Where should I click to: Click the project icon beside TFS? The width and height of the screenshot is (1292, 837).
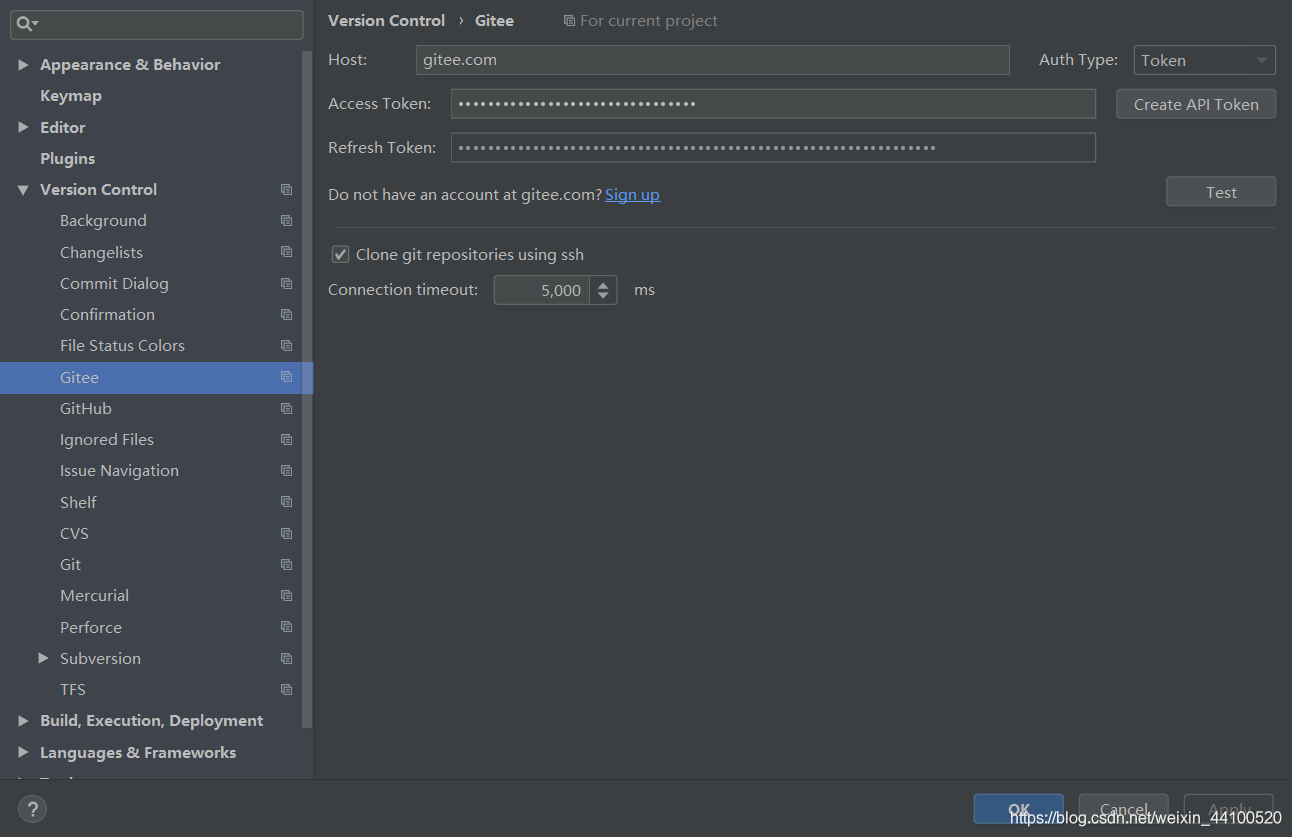coord(287,689)
